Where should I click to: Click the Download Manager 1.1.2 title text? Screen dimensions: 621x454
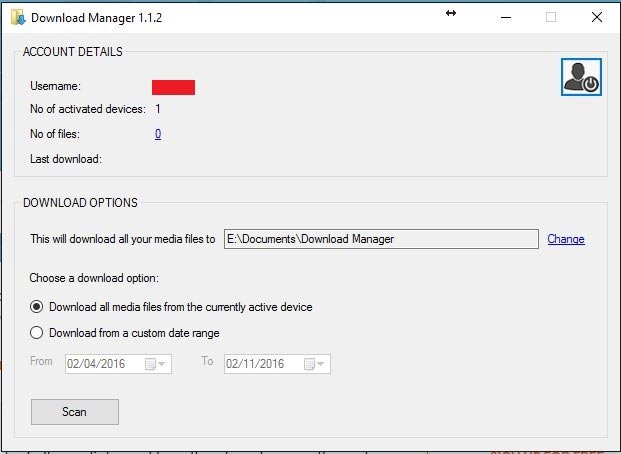pyautogui.click(x=97, y=18)
